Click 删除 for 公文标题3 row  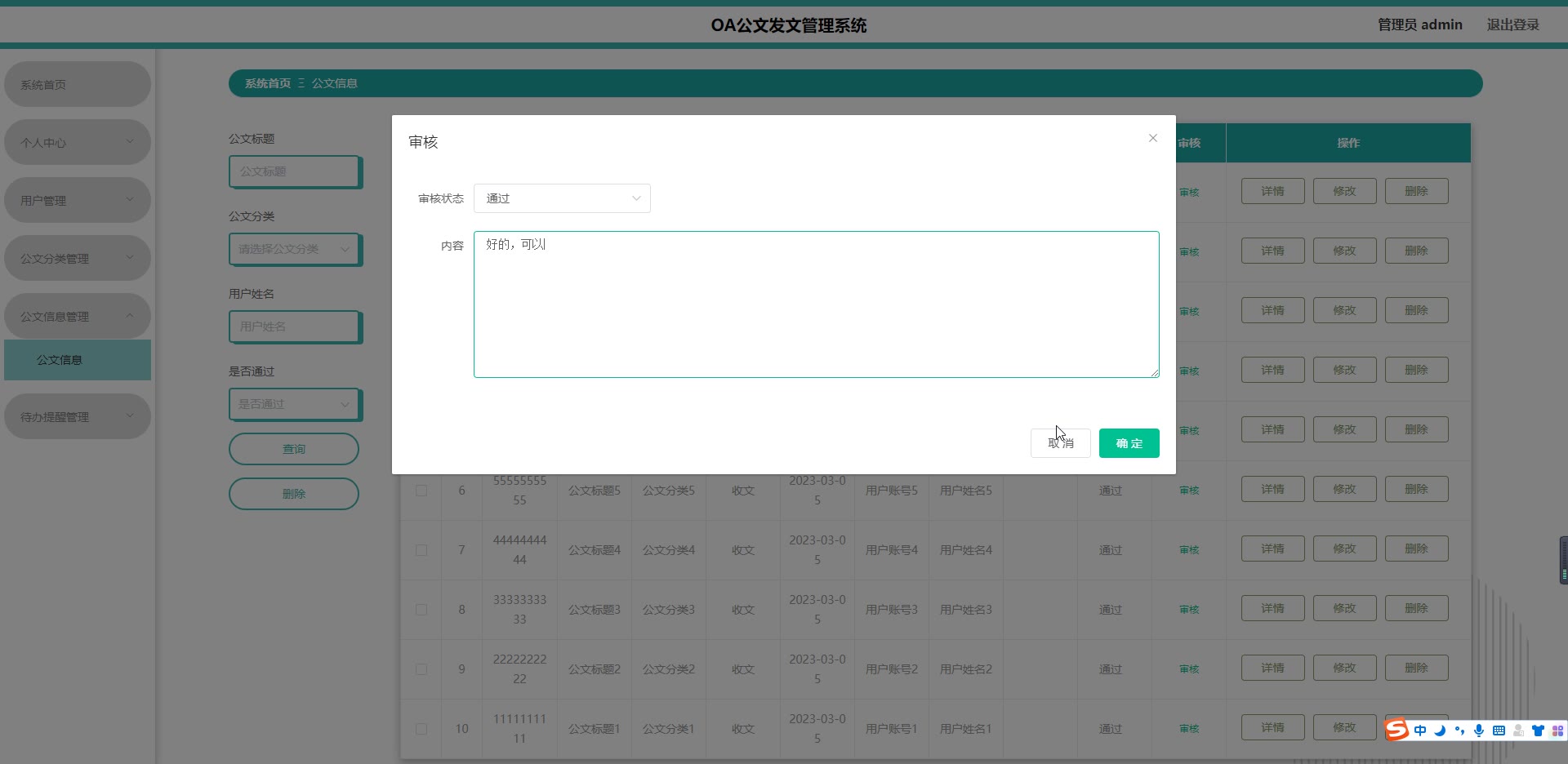pyautogui.click(x=1416, y=608)
